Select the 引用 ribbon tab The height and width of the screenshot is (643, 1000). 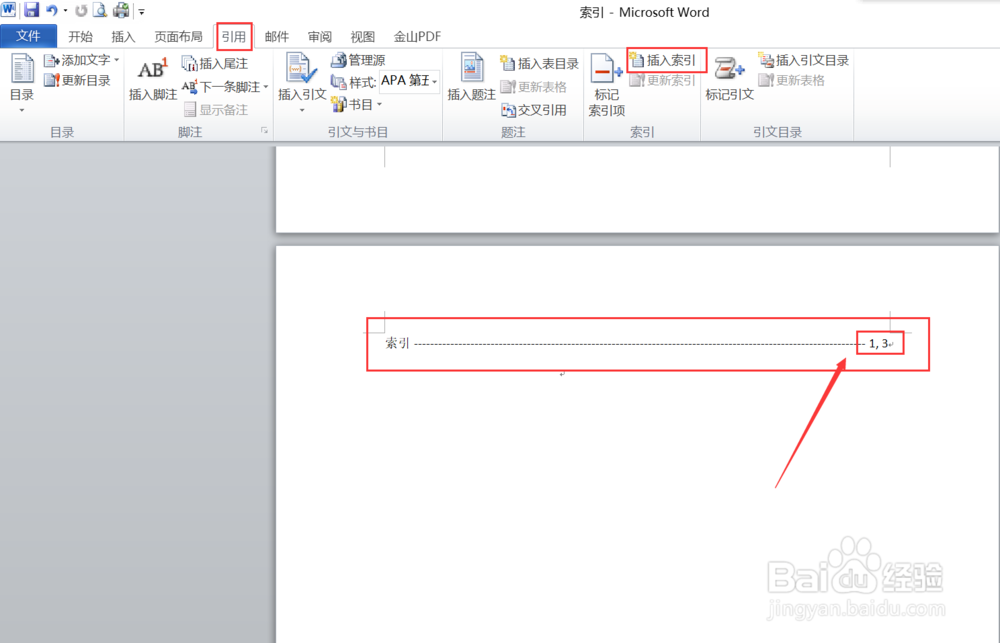tap(234, 37)
